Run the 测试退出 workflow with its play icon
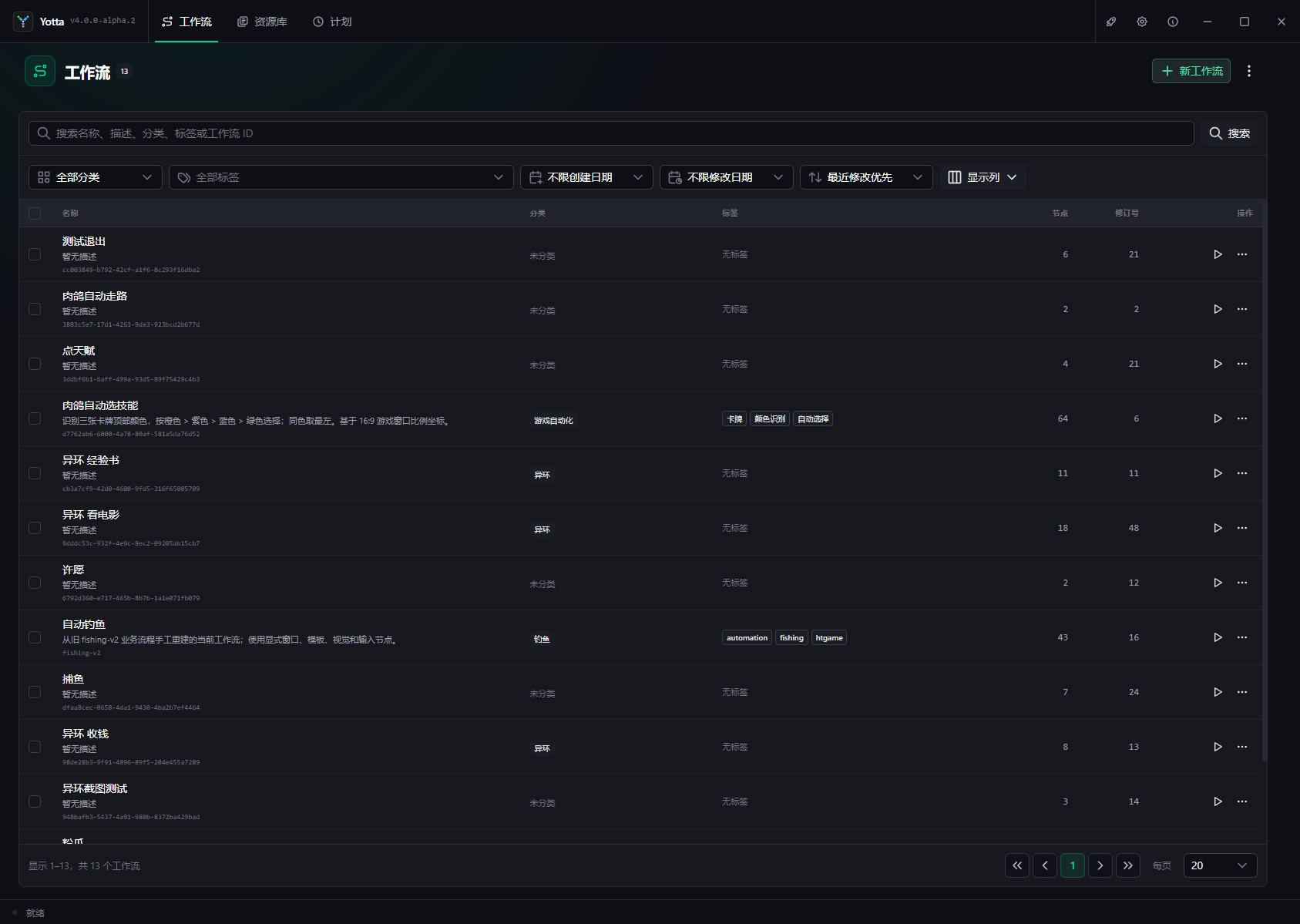Image resolution: width=1300 pixels, height=924 pixels. (x=1218, y=254)
